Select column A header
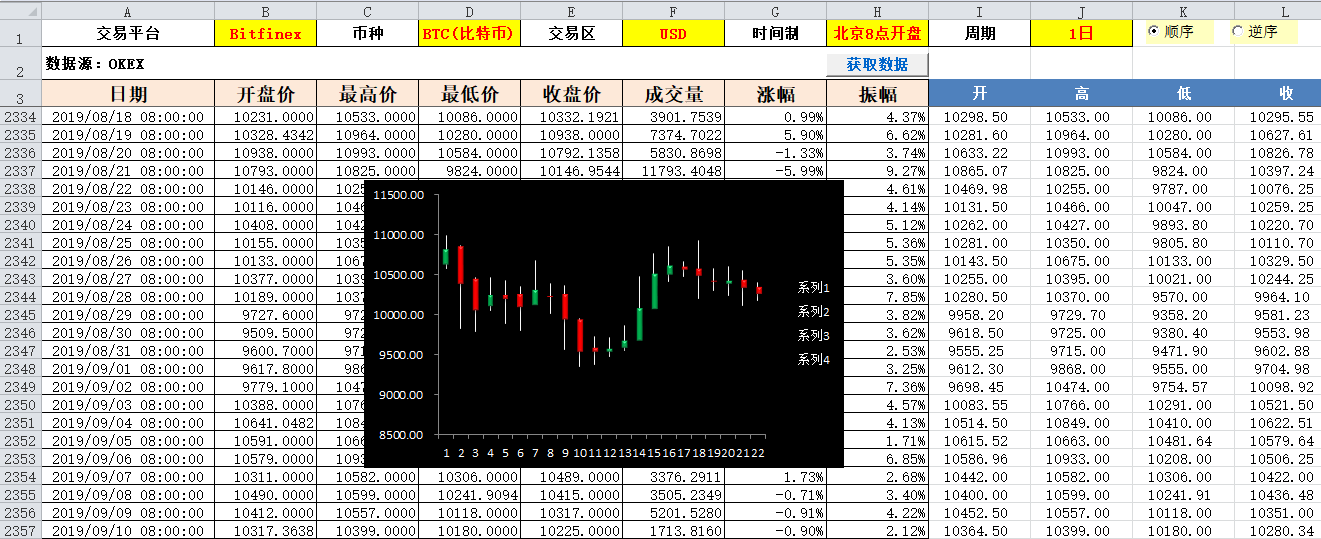The width and height of the screenshot is (1321, 539). pos(128,11)
